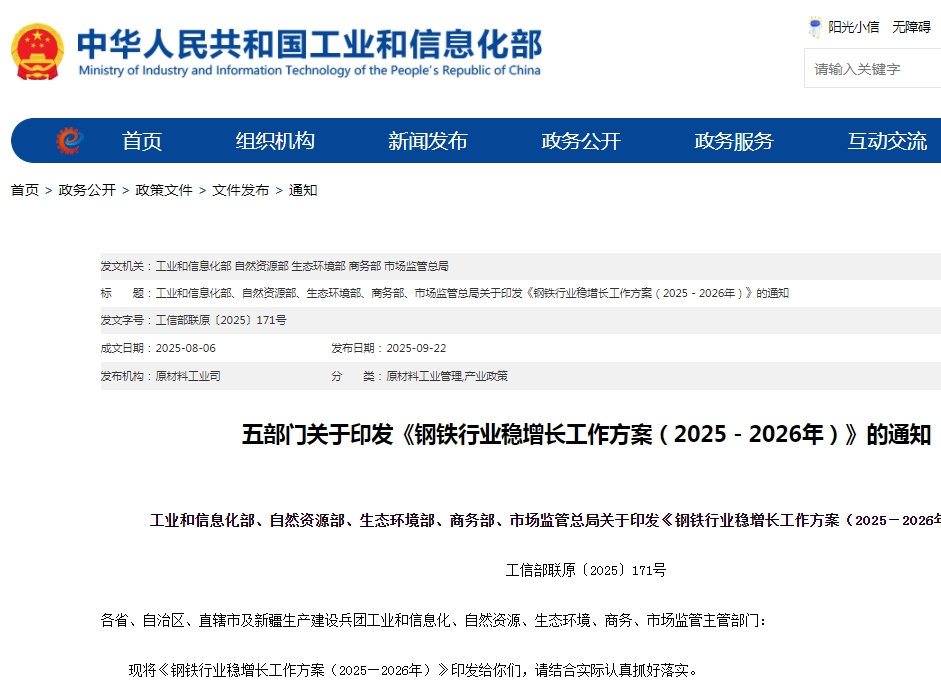Click the 中华人民共和国工业和信息化部 site title
This screenshot has height=681, width=941.
309,45
